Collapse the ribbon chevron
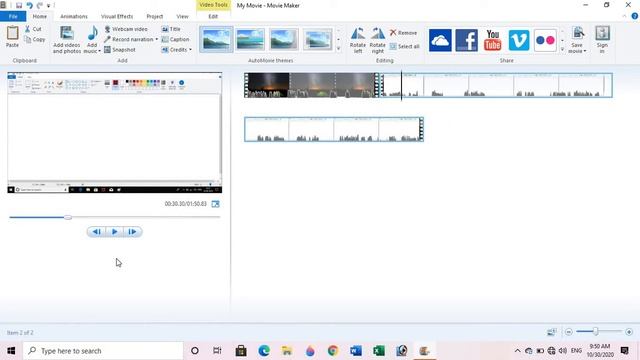This screenshot has width=640, height=360. 624,16
